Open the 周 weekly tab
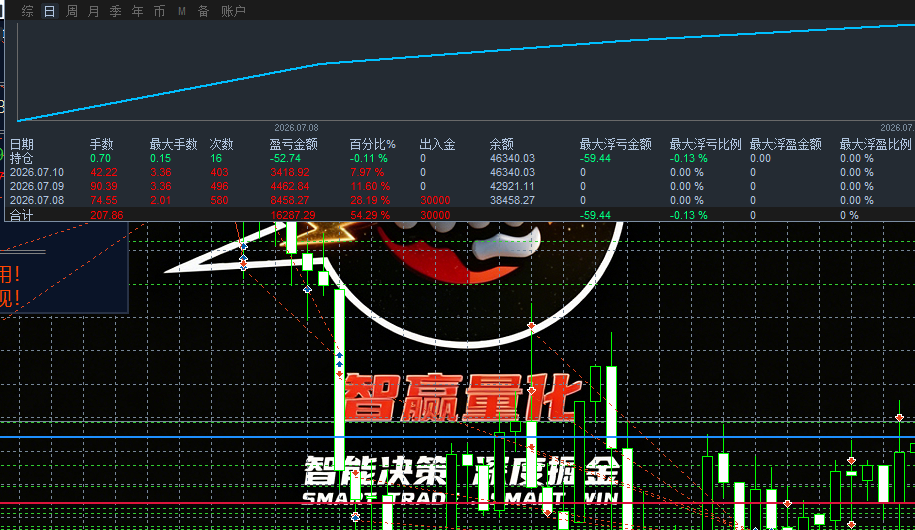Image resolution: width=915 pixels, height=530 pixels. coord(71,11)
